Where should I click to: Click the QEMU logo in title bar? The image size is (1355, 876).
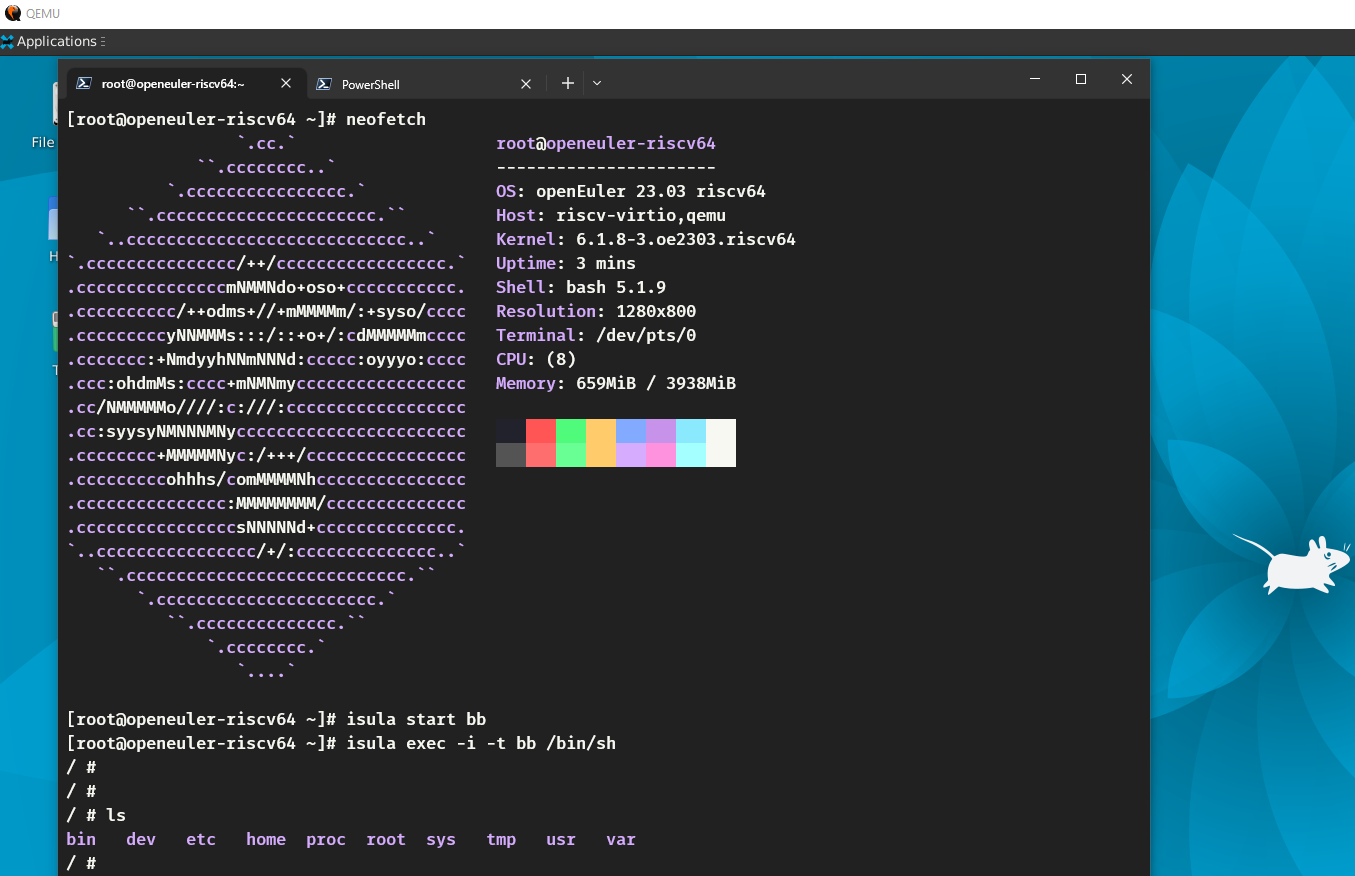[13, 13]
